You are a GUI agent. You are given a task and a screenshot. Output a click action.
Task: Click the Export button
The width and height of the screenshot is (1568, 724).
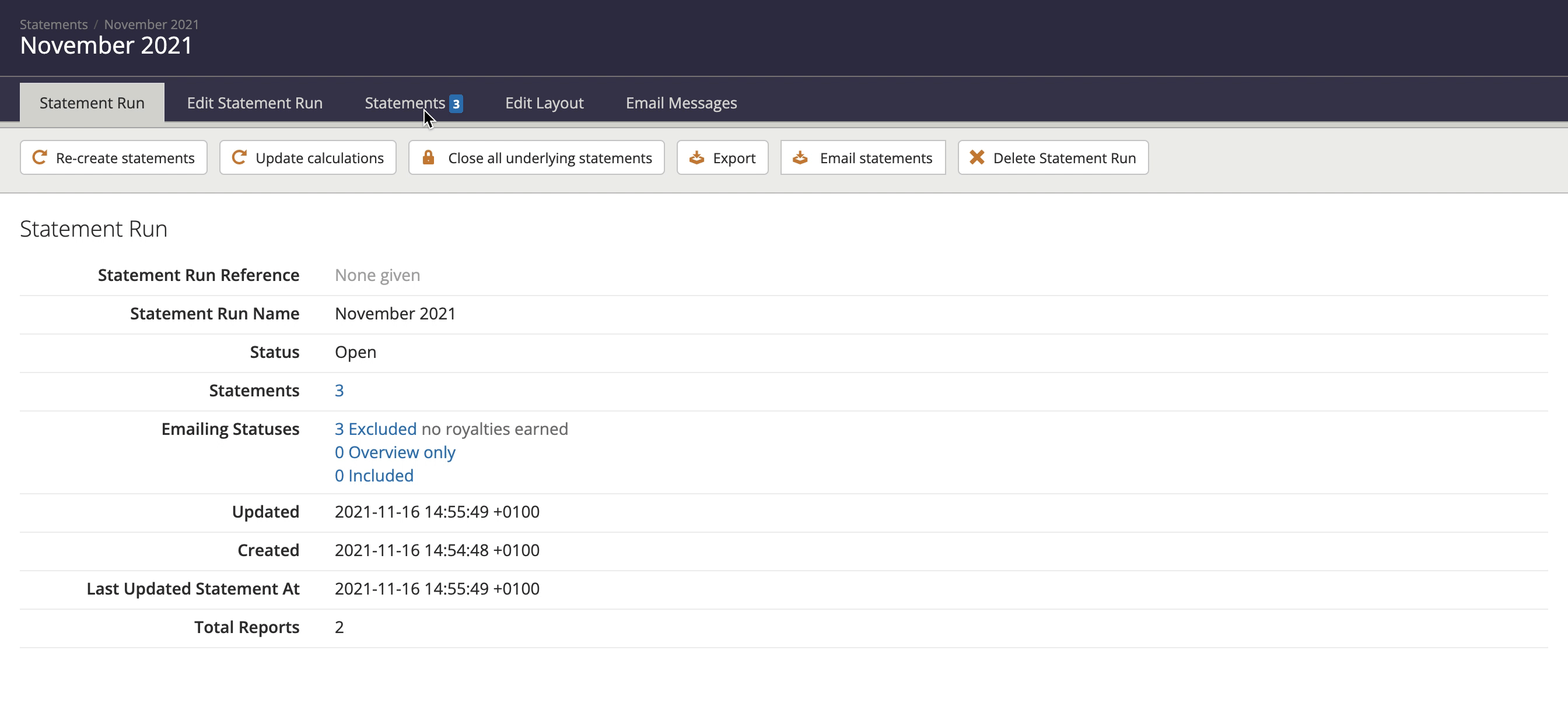pyautogui.click(x=723, y=157)
